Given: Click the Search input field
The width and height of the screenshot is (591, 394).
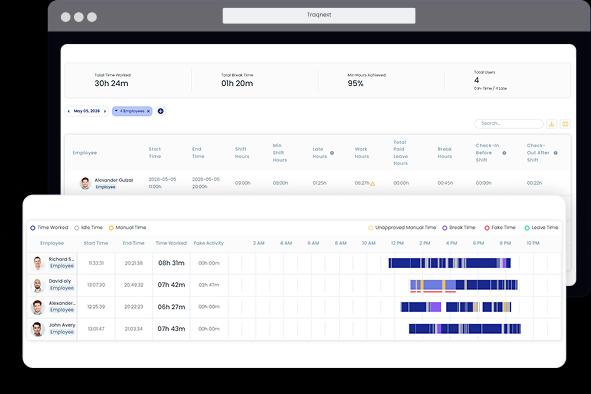Looking at the screenshot, I should click(509, 124).
